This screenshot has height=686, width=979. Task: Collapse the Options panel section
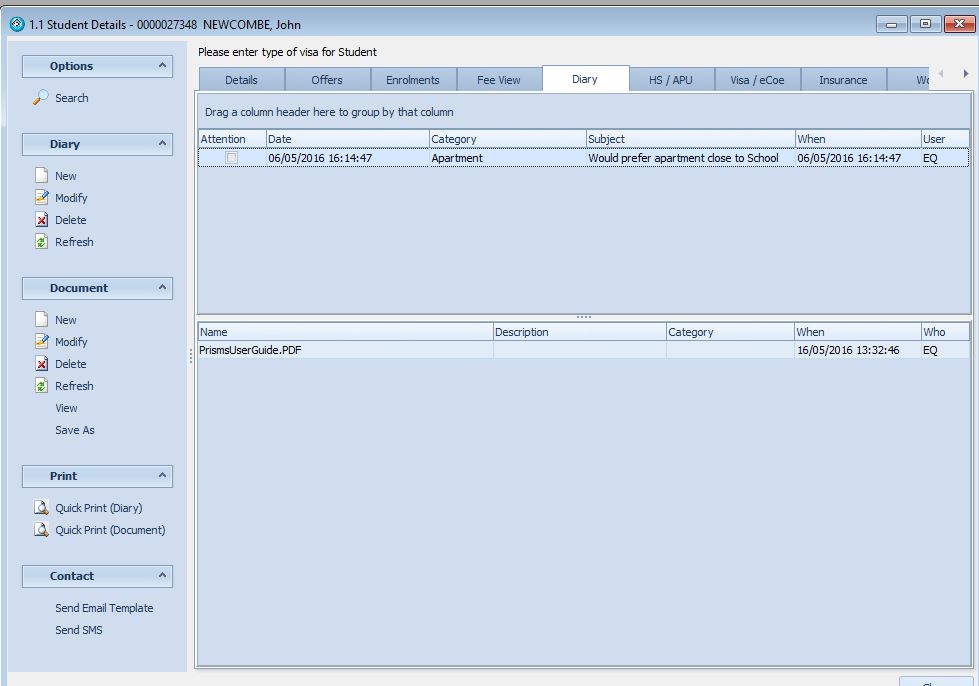click(162, 66)
